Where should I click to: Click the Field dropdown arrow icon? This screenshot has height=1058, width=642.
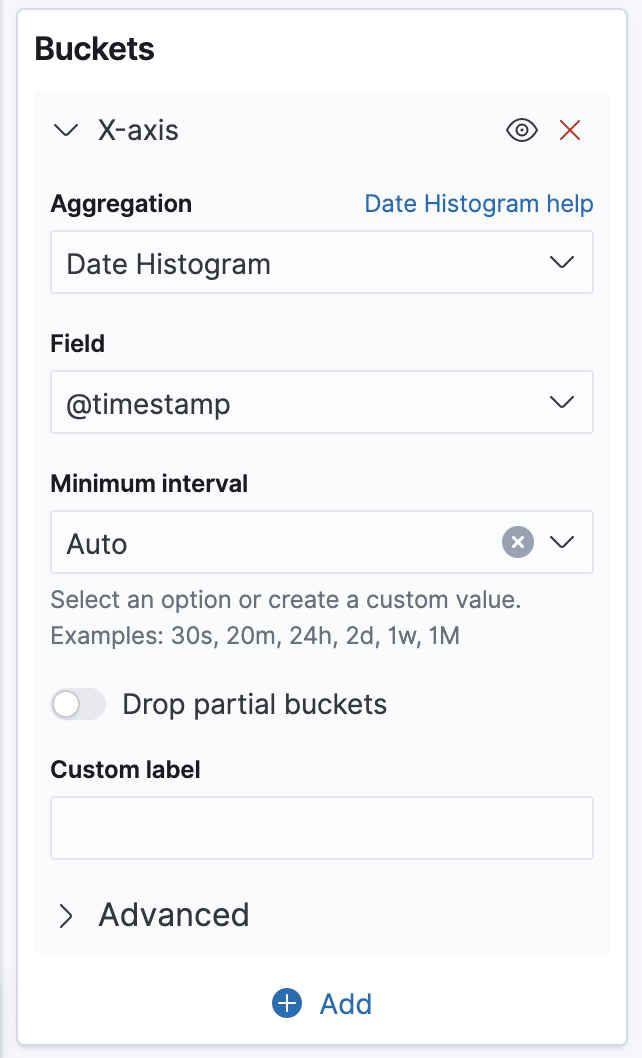click(562, 403)
